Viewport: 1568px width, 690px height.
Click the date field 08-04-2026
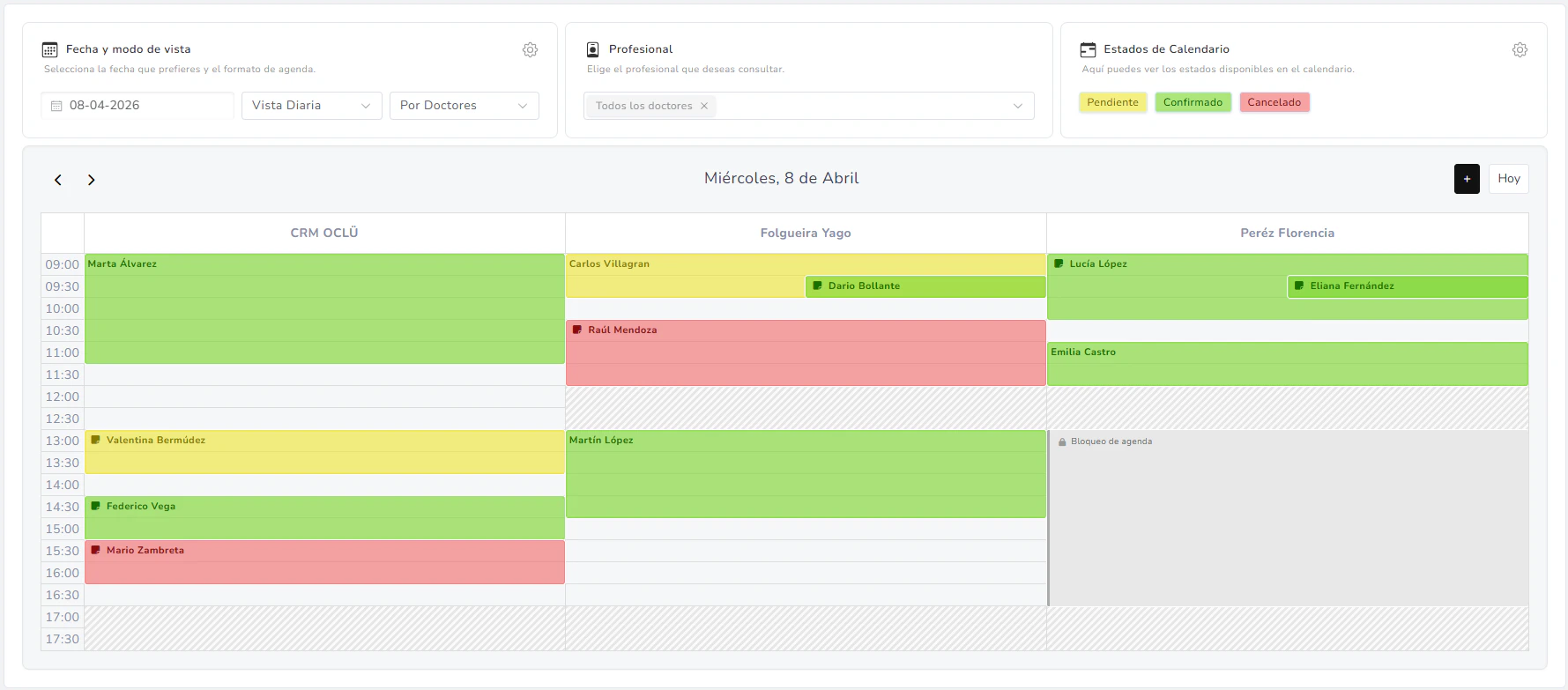tap(137, 106)
